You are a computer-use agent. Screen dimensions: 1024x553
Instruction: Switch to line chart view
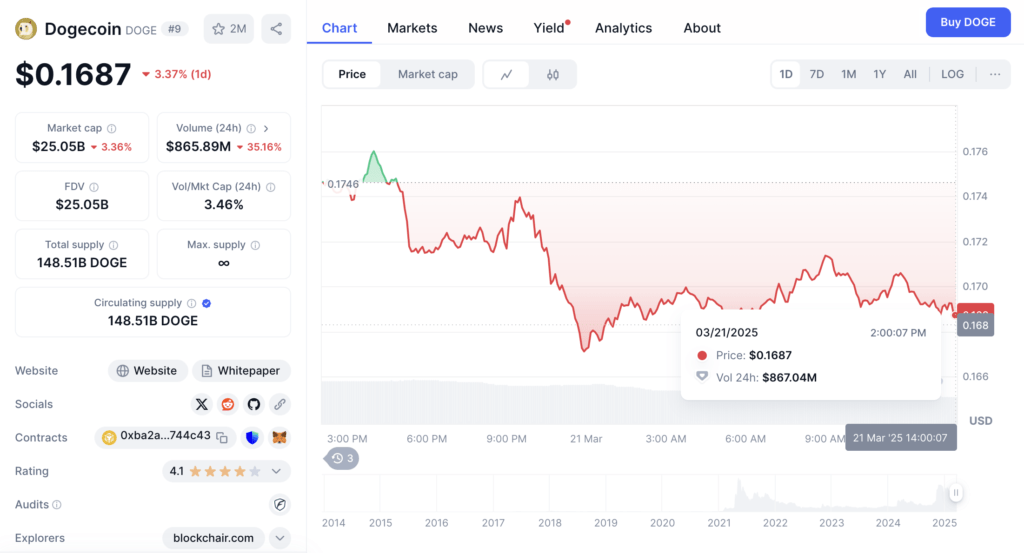tap(506, 74)
